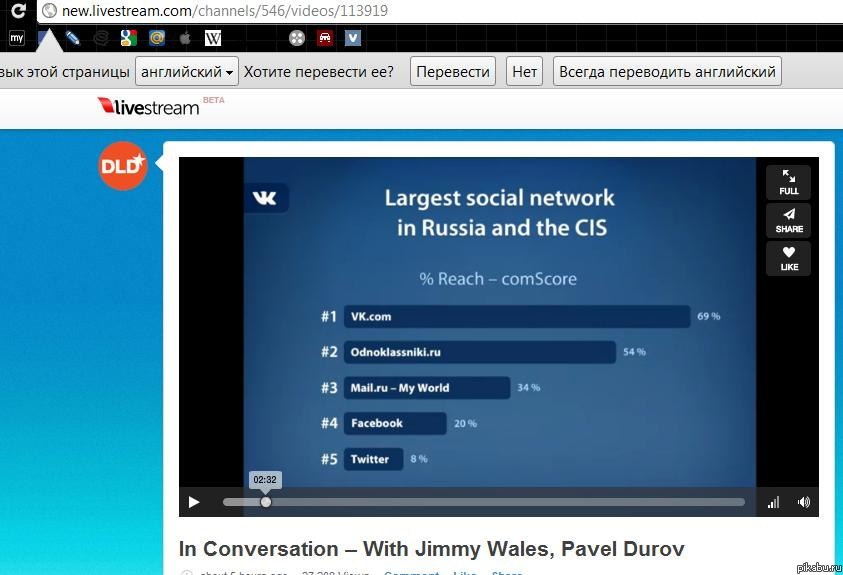
Task: Click Всегда переводить английский button
Action: pyautogui.click(x=667, y=71)
